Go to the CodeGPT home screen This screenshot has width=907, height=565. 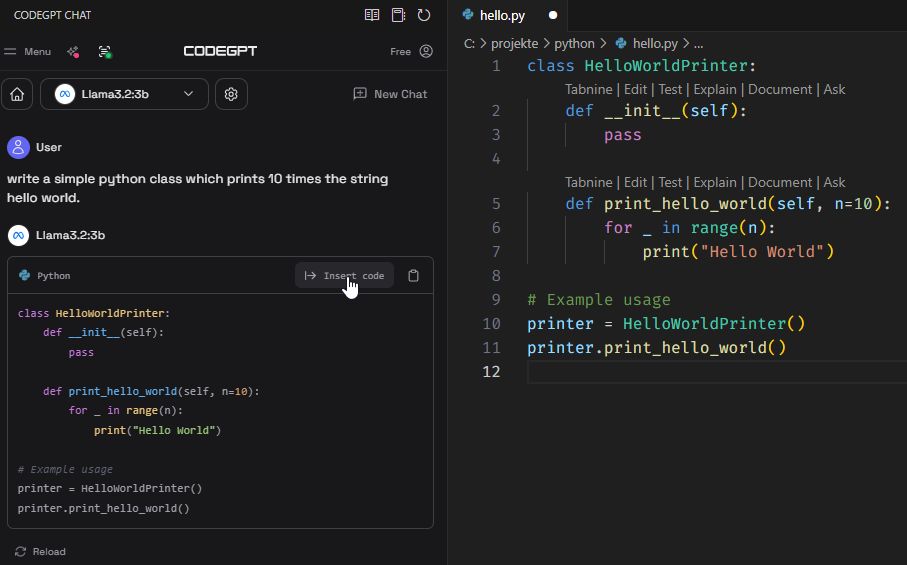pos(16,94)
